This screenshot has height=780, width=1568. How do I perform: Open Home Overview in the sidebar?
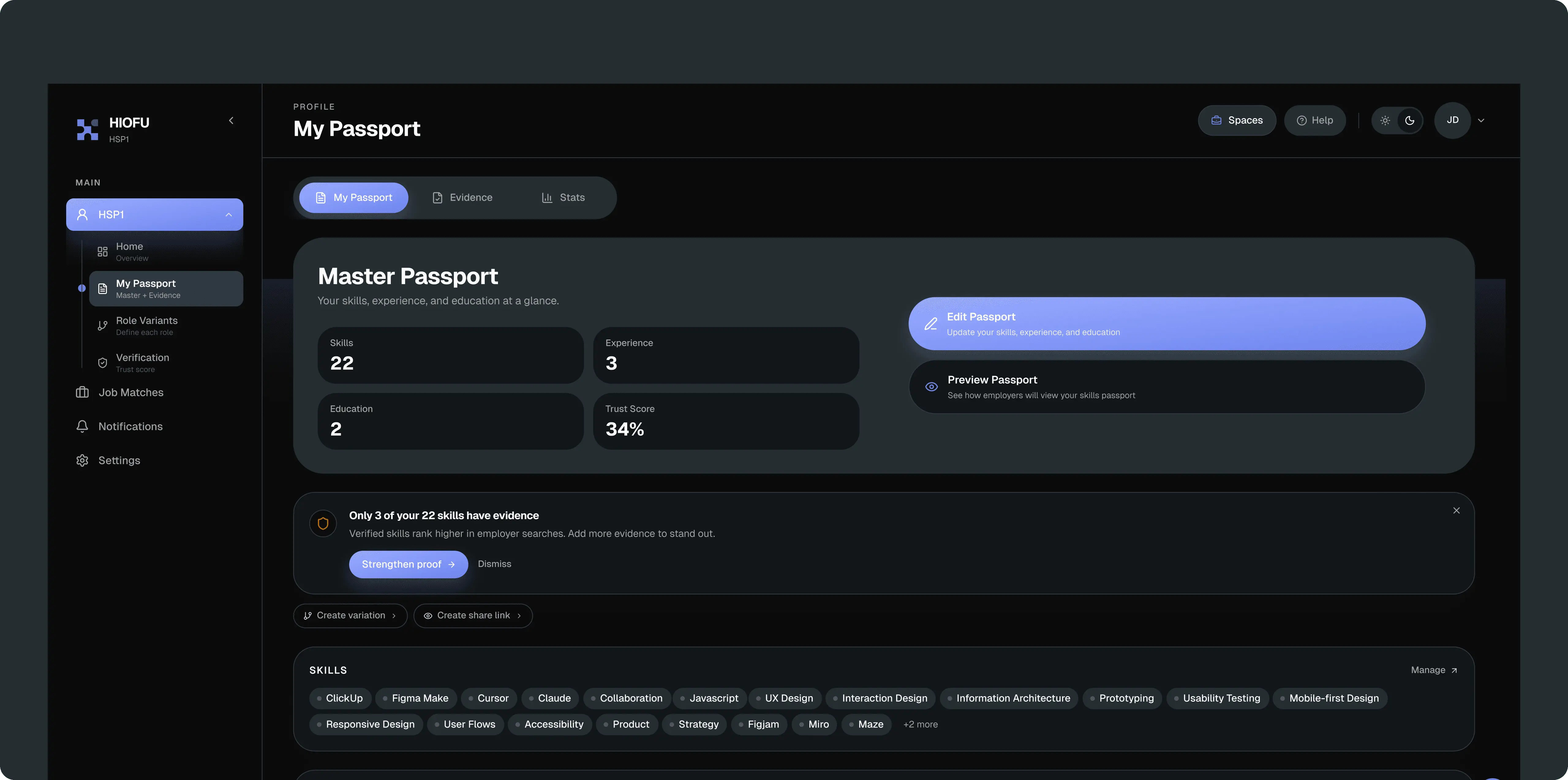166,251
